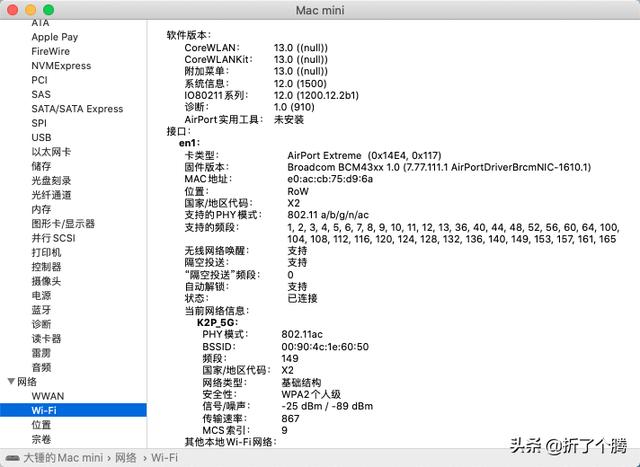640x467 pixels.
Task: Select 宗卷 in the sidebar
Action: tap(41, 439)
